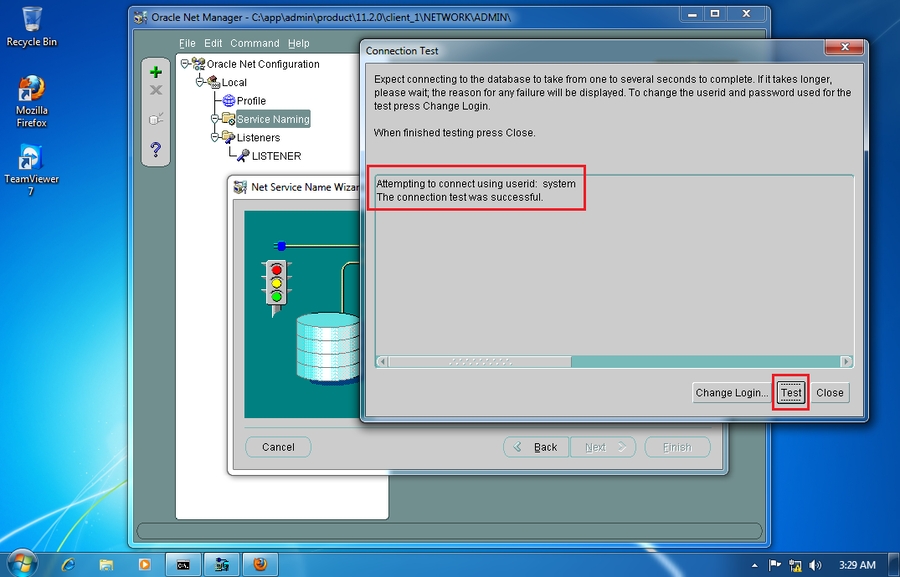Select the Profile globe icon
The height and width of the screenshot is (577, 900).
pos(231,100)
